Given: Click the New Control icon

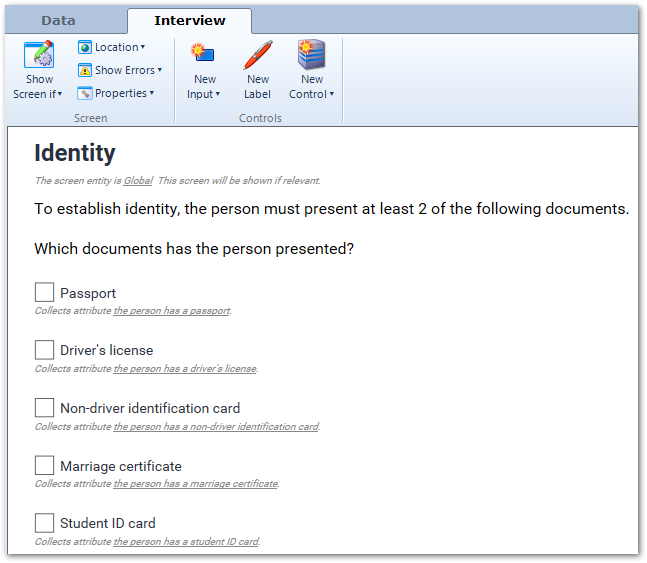Looking at the screenshot, I should (x=311, y=55).
